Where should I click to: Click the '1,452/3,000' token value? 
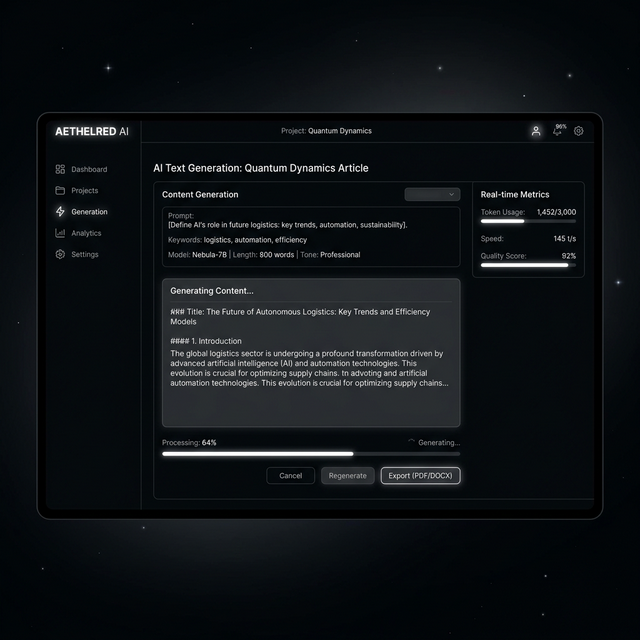tap(556, 212)
